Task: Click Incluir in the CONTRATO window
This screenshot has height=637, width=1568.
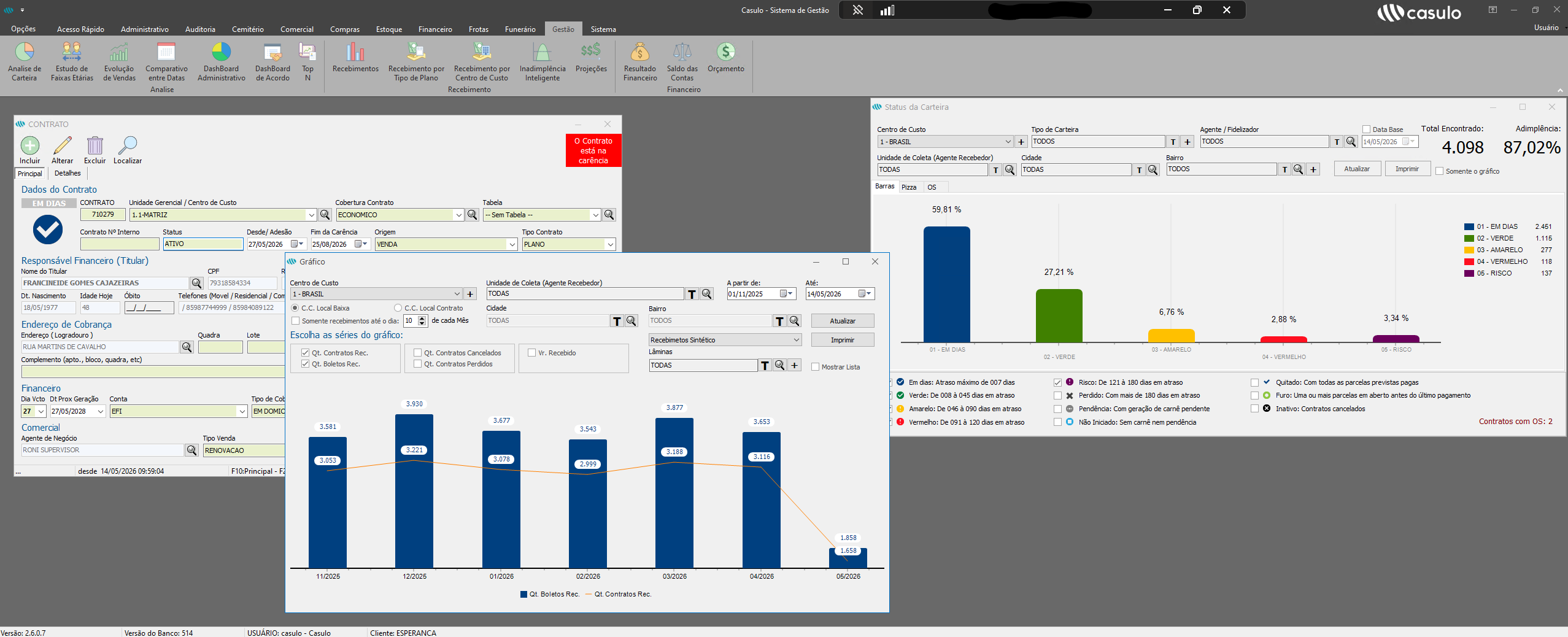Action: point(30,150)
